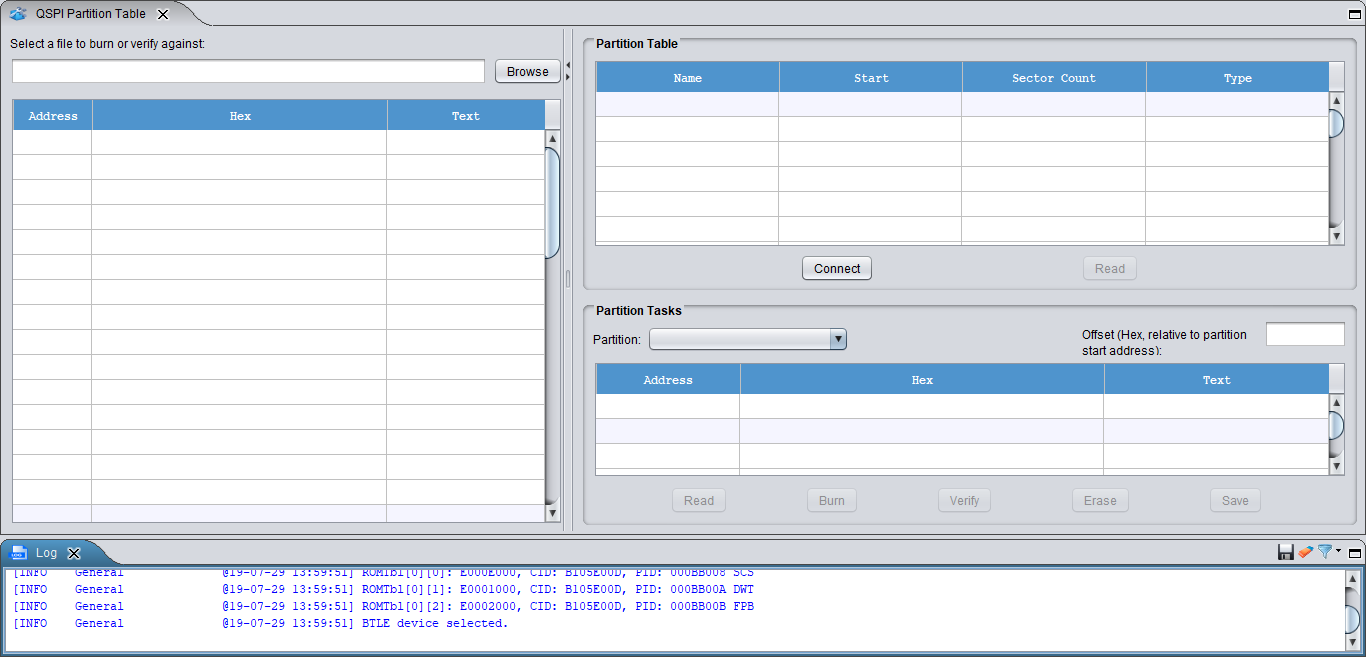Viewport: 1366px width, 657px height.
Task: Click the file table scrollbar down arrow
Action: click(553, 513)
